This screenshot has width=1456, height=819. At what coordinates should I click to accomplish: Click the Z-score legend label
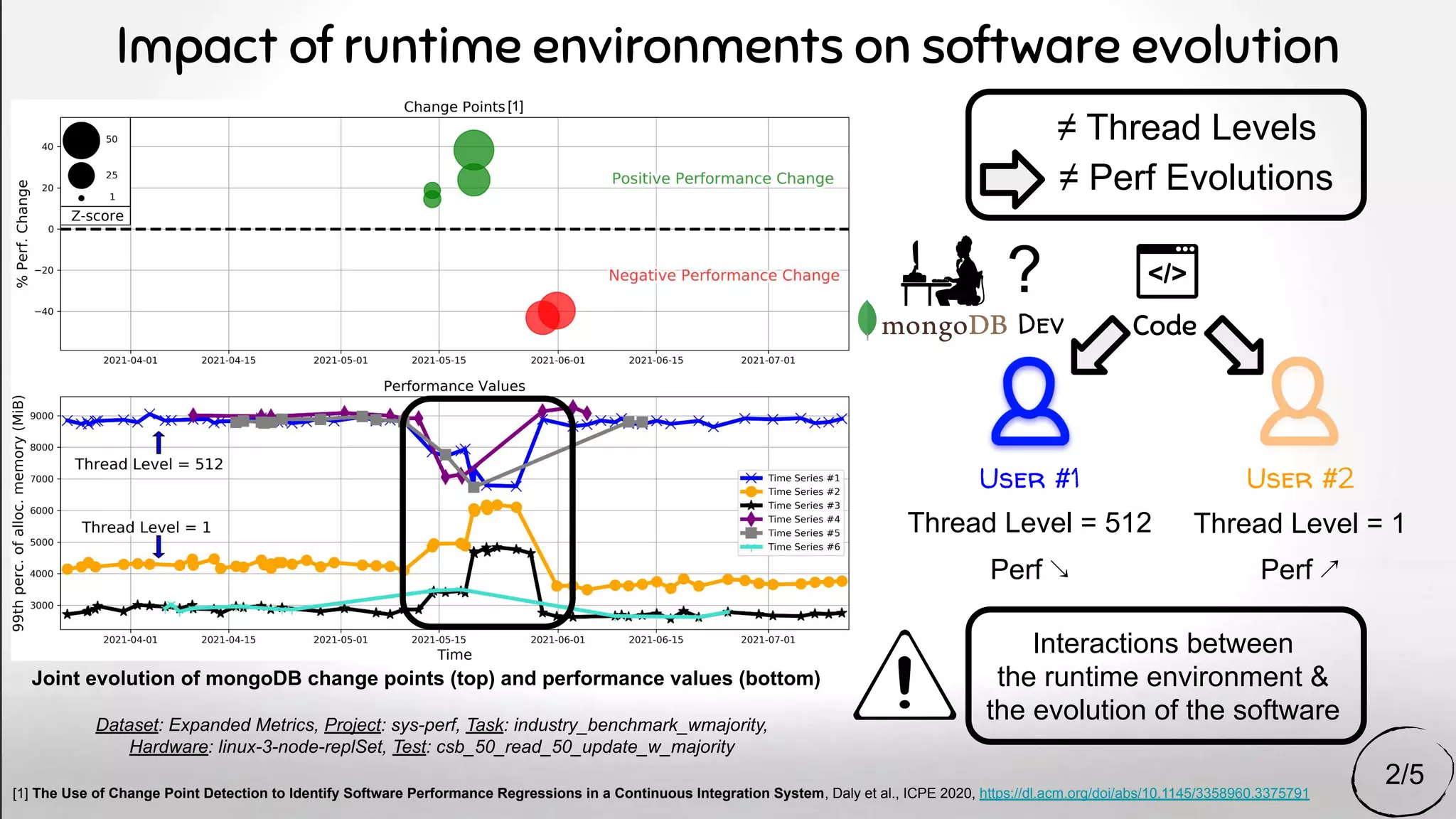click(x=97, y=216)
